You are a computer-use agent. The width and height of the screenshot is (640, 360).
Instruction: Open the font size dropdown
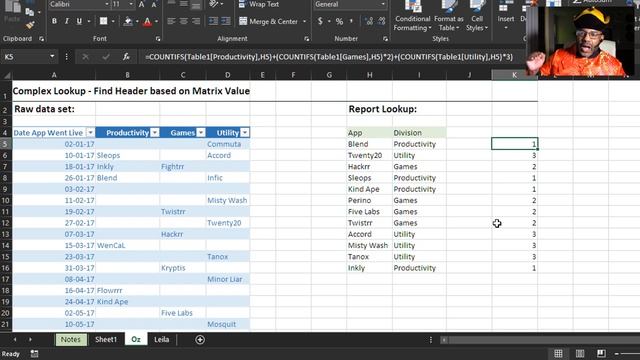coord(131,4)
